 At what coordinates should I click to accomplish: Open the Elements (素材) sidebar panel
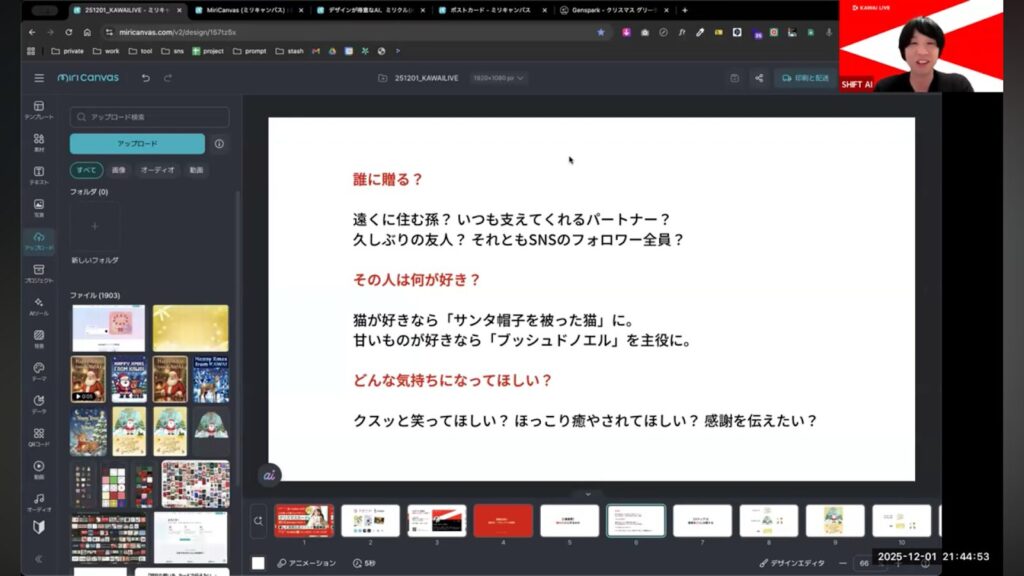[x=39, y=143]
